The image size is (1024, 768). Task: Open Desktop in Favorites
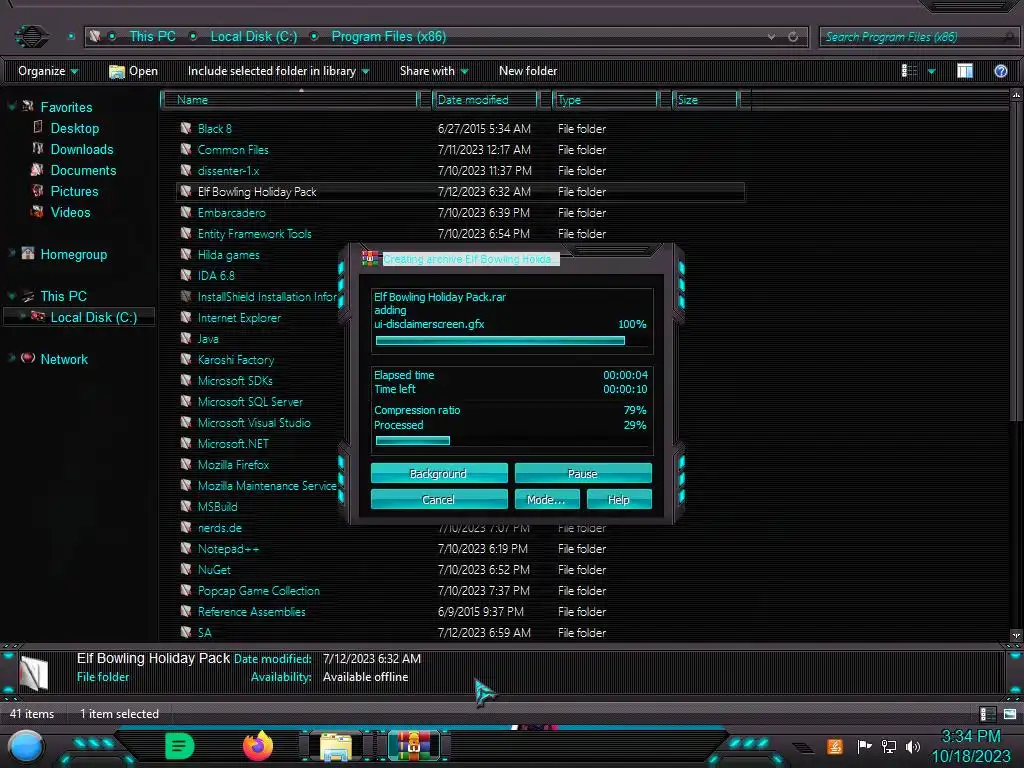(x=74, y=128)
